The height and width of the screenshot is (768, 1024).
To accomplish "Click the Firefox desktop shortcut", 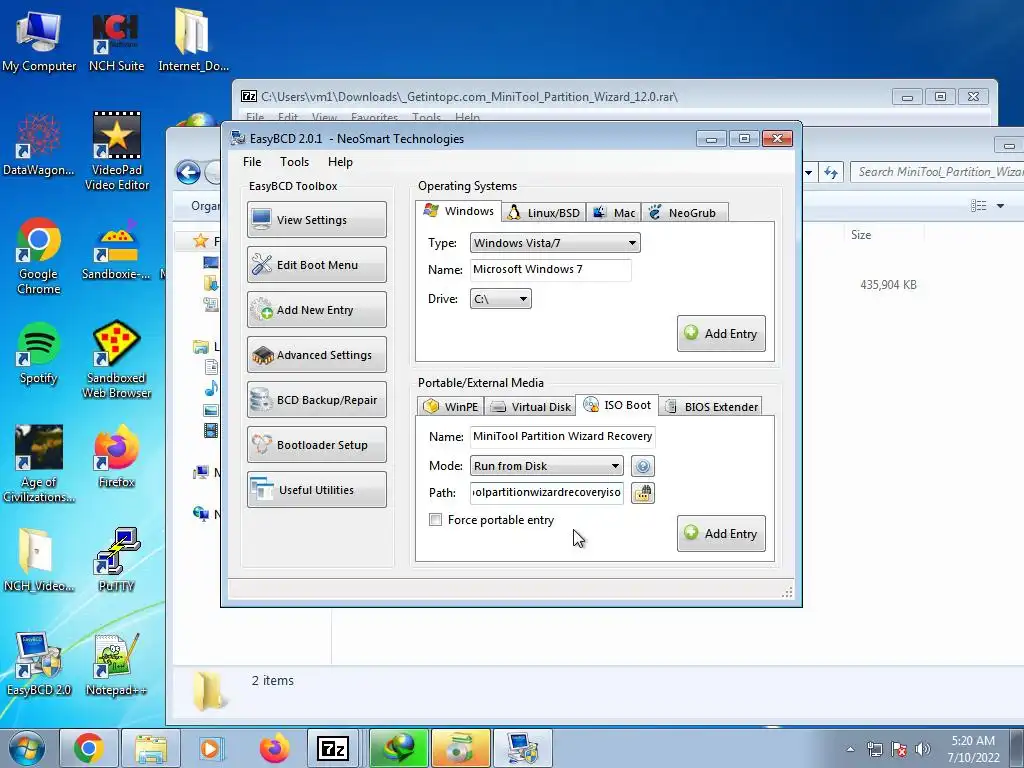I will tap(116, 456).
